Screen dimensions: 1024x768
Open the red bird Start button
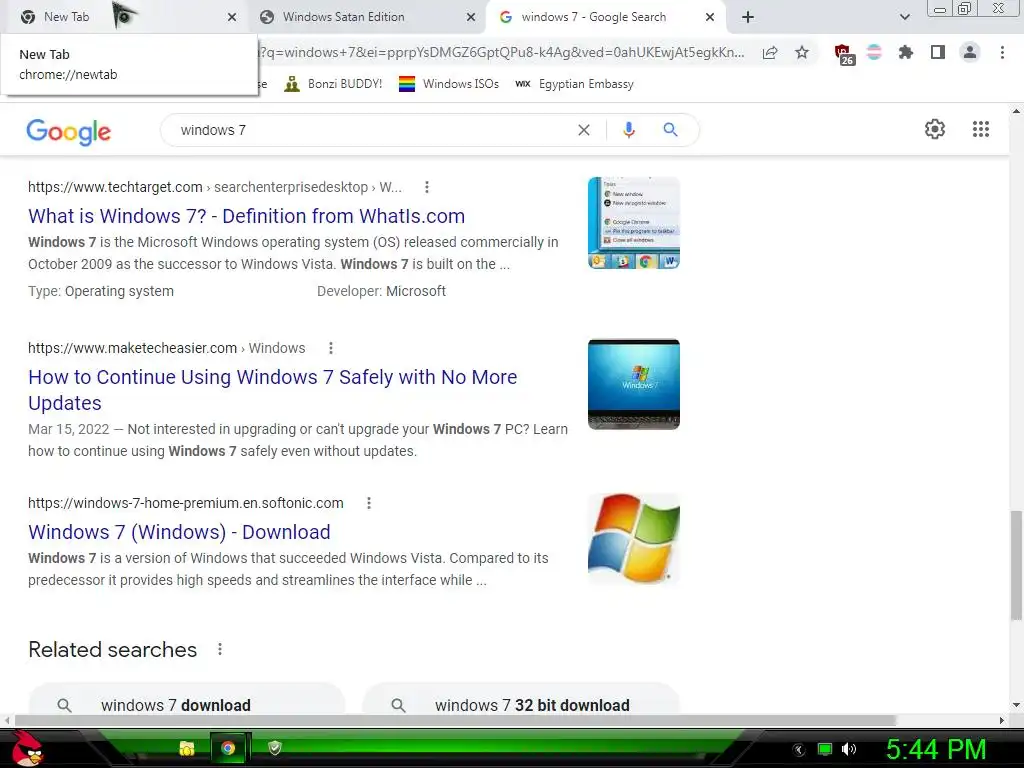[28, 748]
